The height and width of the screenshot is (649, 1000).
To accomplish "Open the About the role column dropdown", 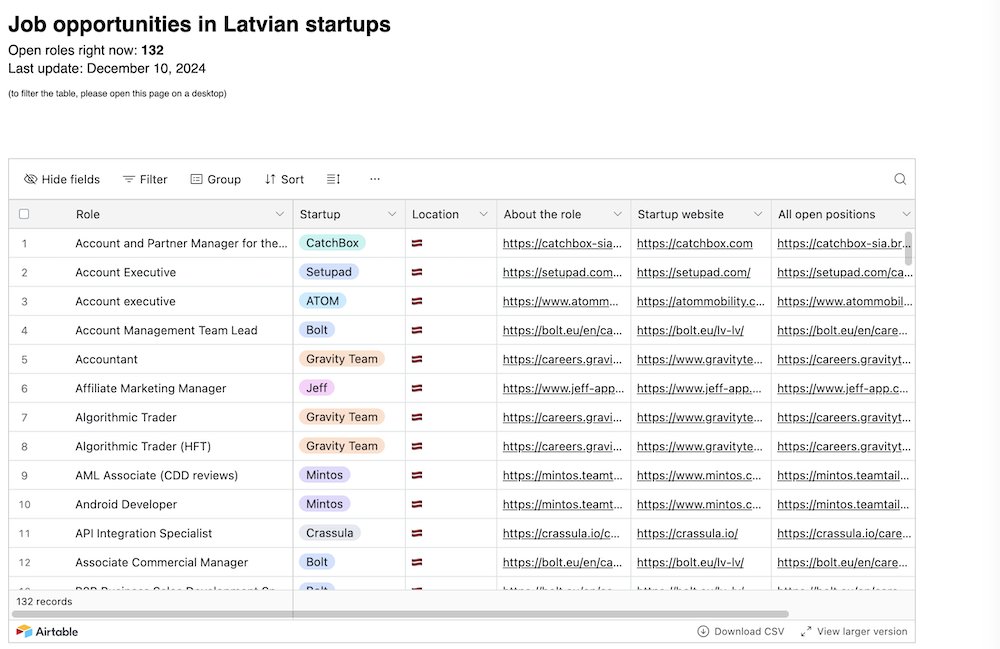I will tap(617, 214).
